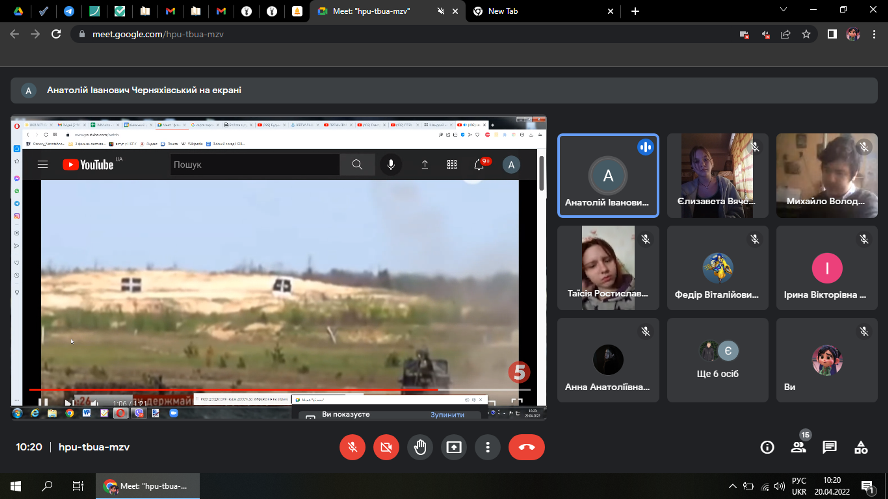
Task: Open a new browser tab with plus button
Action: (635, 11)
